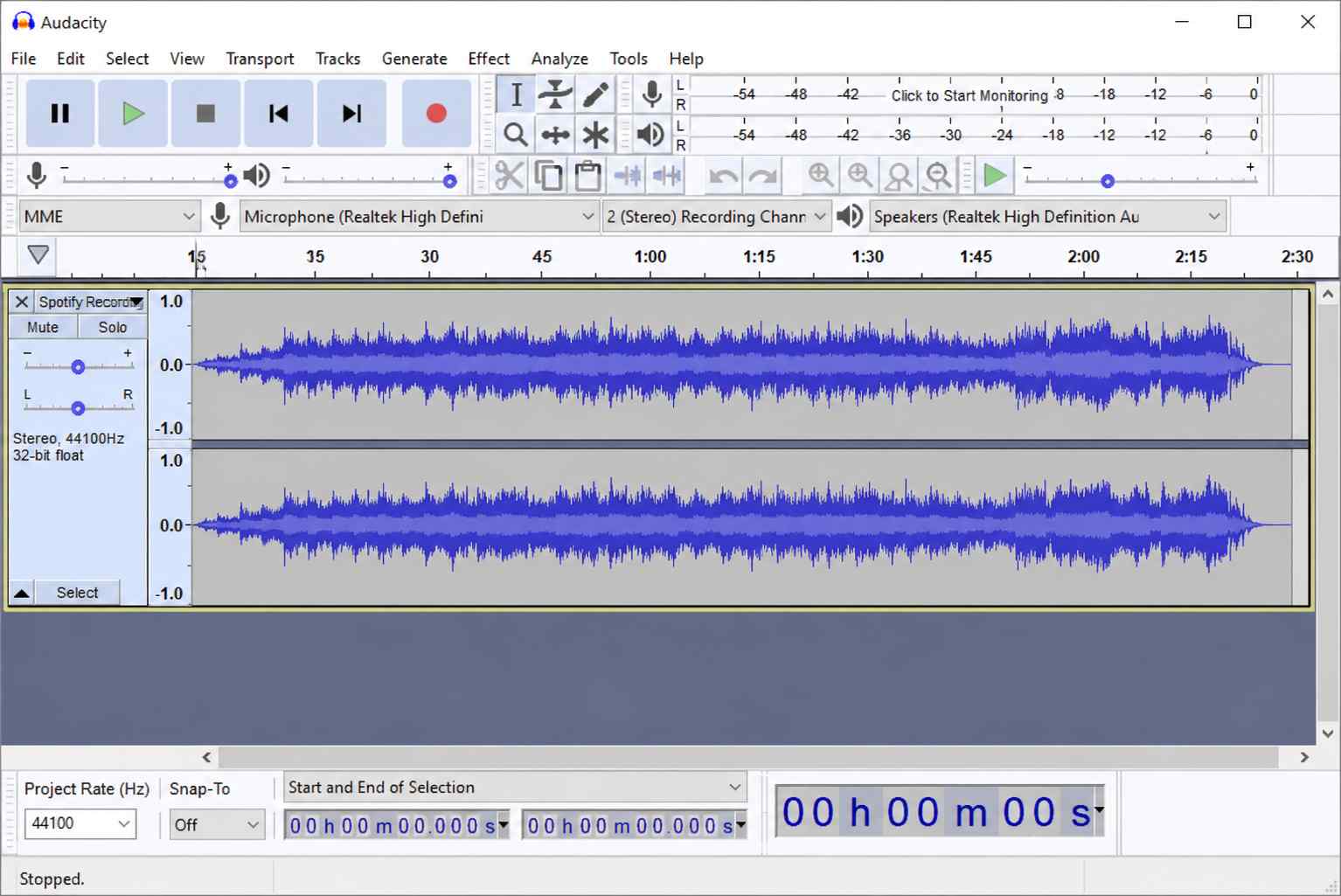The height and width of the screenshot is (896, 1341).
Task: Click the recording meter microphone icon
Action: [x=651, y=94]
